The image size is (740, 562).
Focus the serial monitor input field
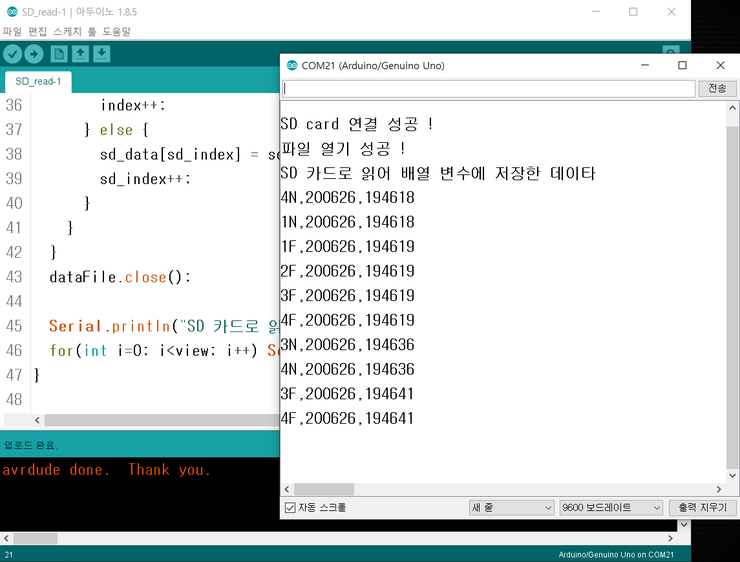tap(488, 89)
